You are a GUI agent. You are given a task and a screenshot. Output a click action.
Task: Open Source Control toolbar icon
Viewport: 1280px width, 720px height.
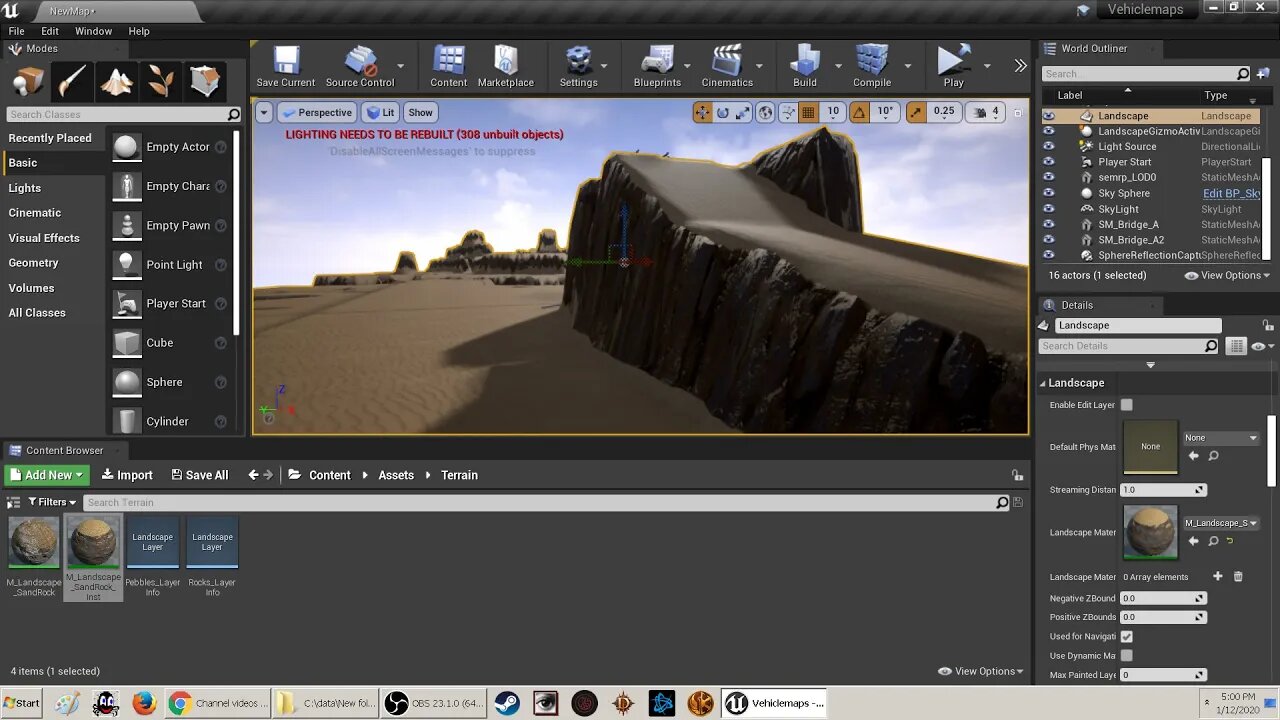pos(360,67)
